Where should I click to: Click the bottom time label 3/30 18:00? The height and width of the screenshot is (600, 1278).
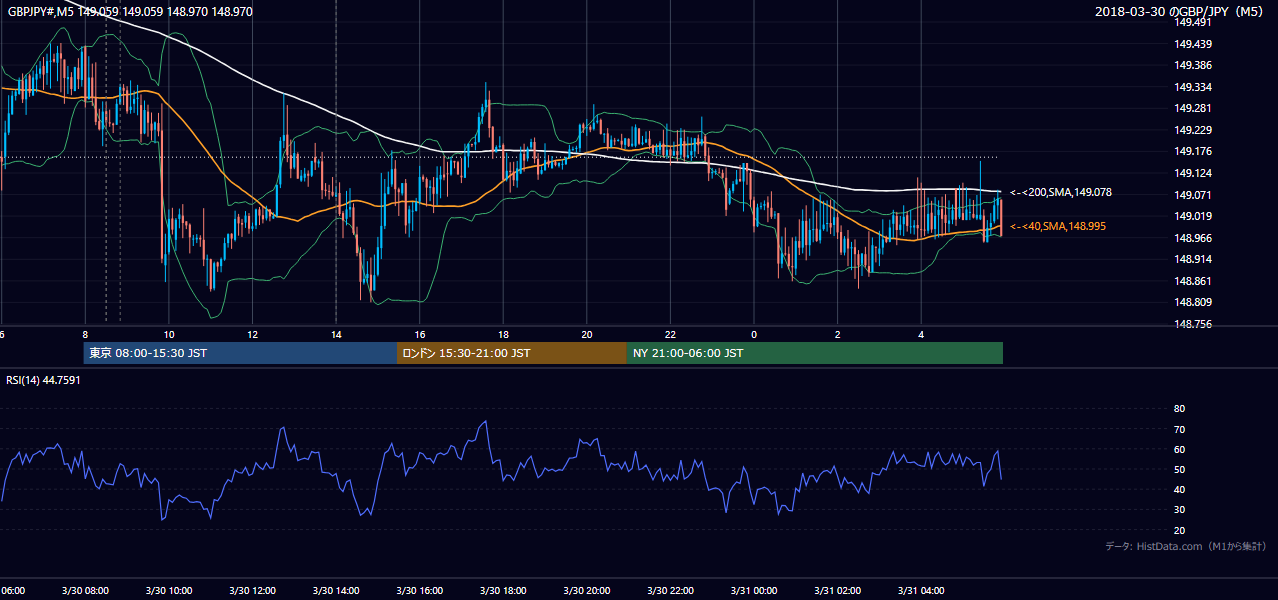pos(503,591)
